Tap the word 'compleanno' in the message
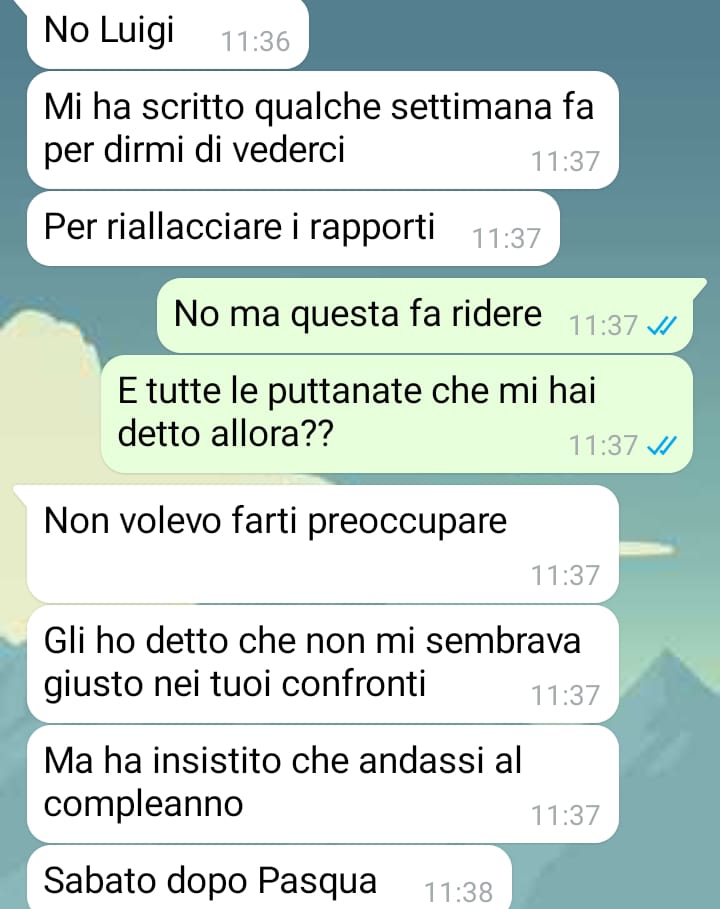 143,805
